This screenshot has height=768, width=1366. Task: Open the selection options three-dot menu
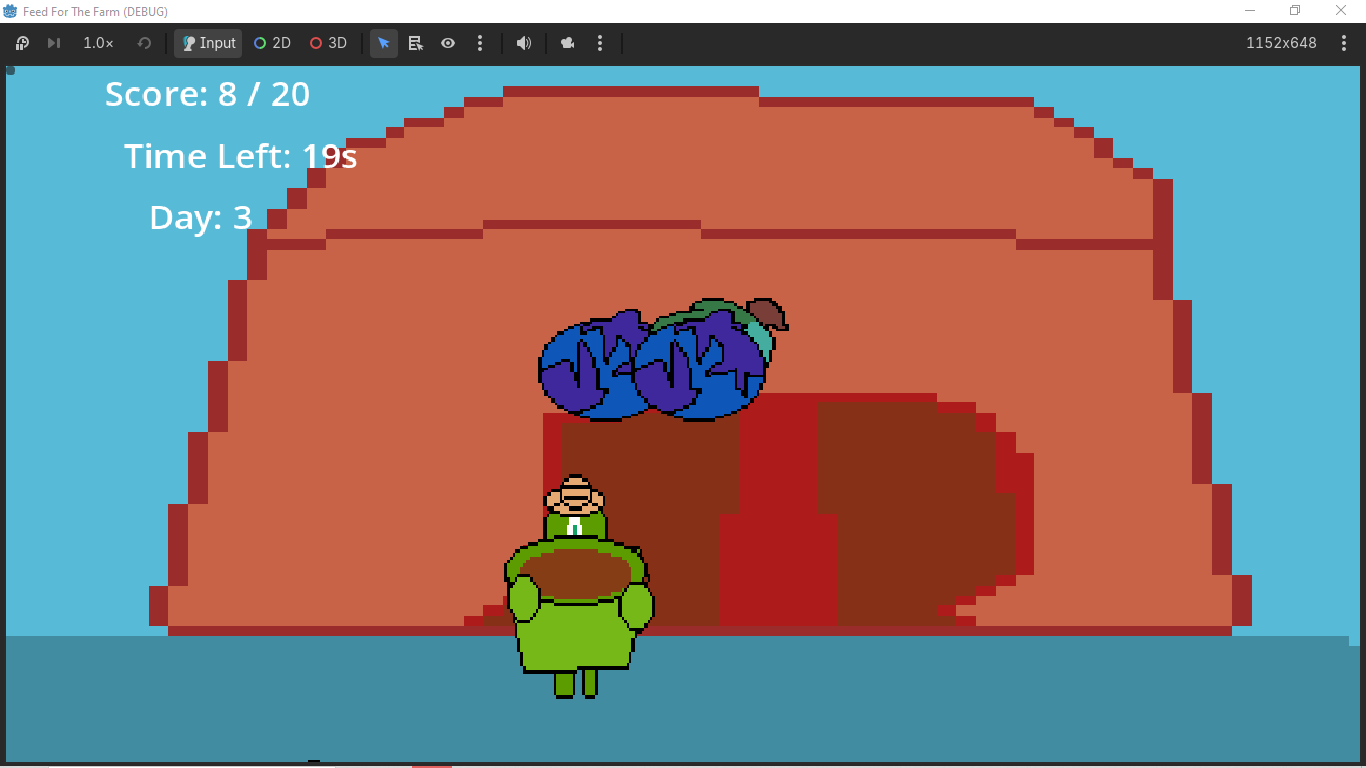(480, 43)
